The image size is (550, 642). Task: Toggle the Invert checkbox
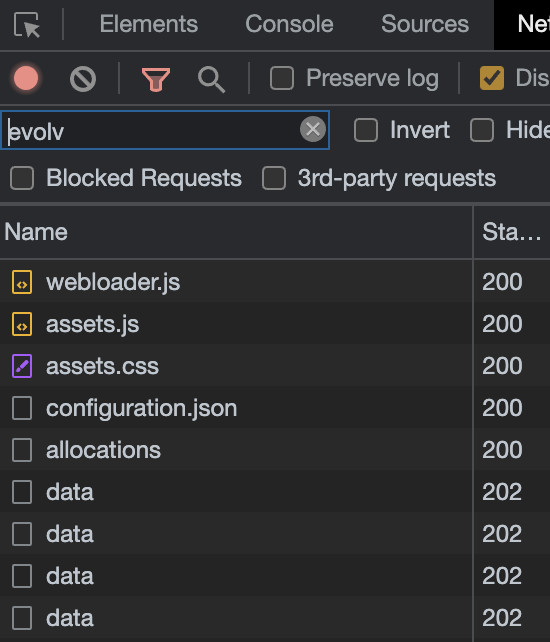pyautogui.click(x=366, y=130)
